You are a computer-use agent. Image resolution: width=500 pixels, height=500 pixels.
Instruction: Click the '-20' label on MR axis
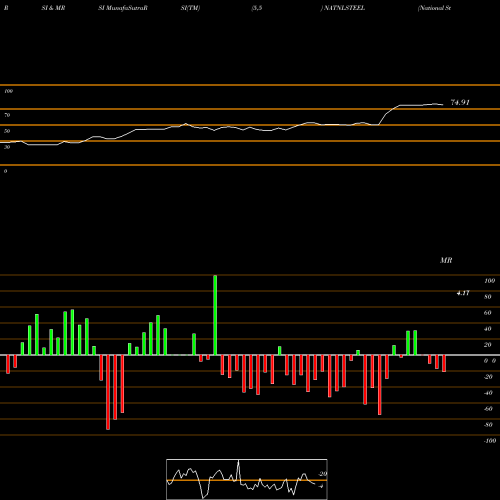(488, 377)
